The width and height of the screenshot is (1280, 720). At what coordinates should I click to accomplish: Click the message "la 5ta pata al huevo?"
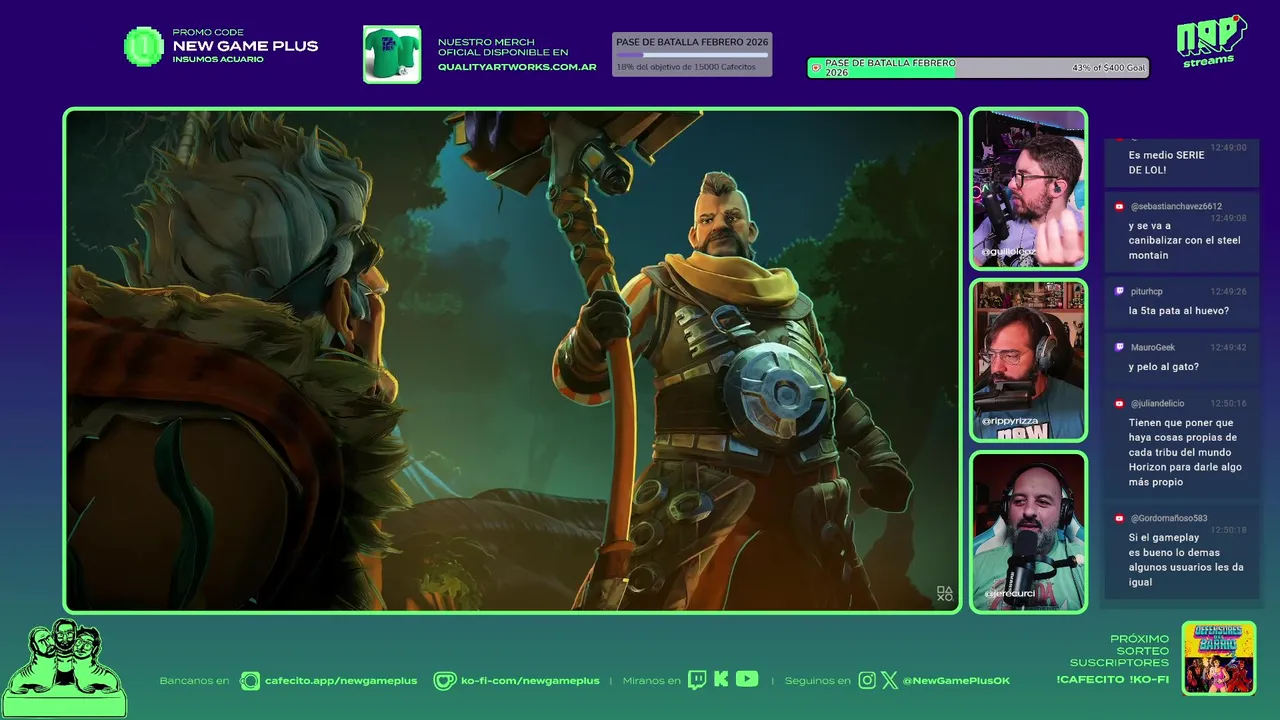[x=1179, y=311]
